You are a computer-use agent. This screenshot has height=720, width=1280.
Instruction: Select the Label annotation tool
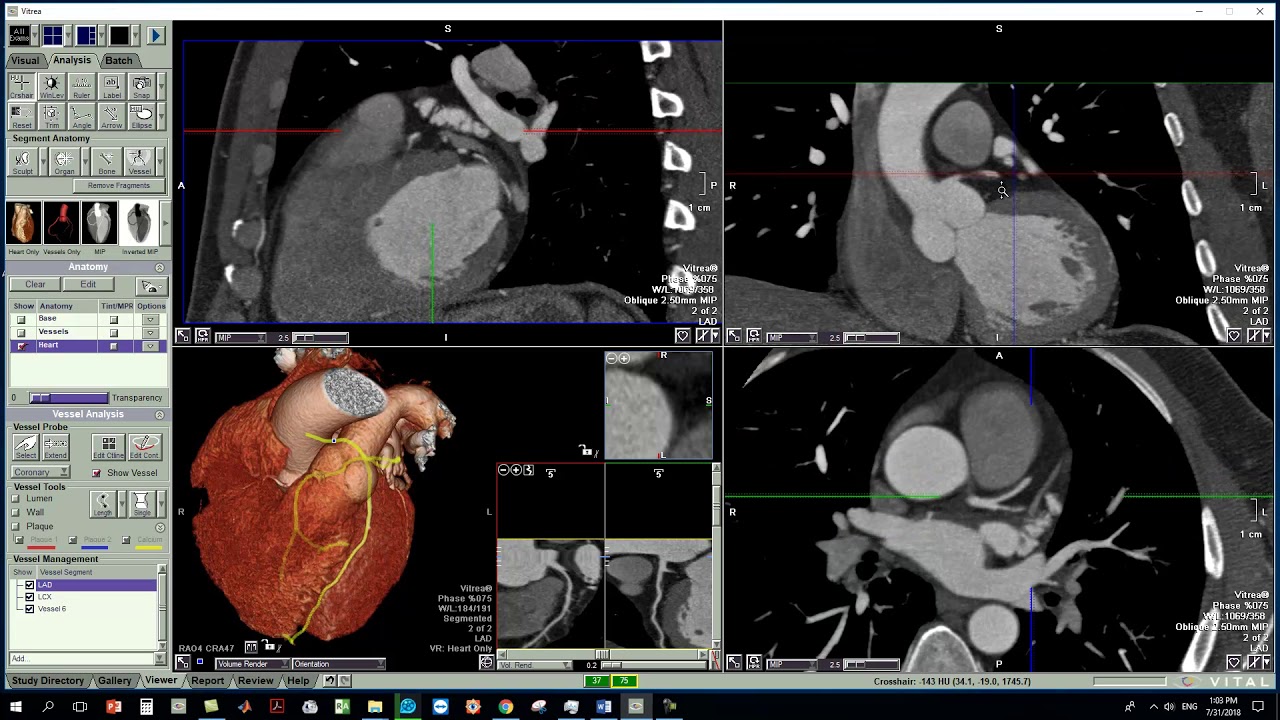111,86
